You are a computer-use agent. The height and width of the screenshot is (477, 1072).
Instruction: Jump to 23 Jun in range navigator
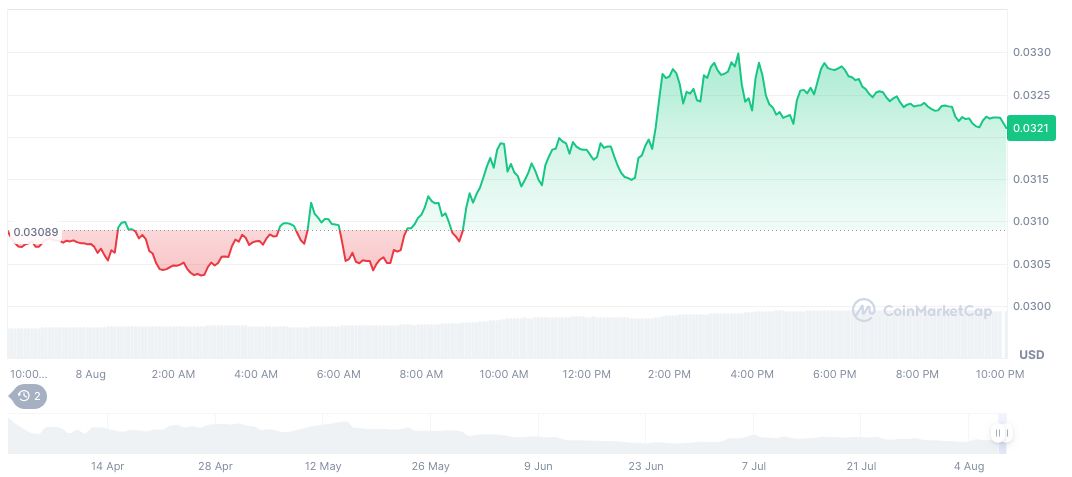pos(647,466)
